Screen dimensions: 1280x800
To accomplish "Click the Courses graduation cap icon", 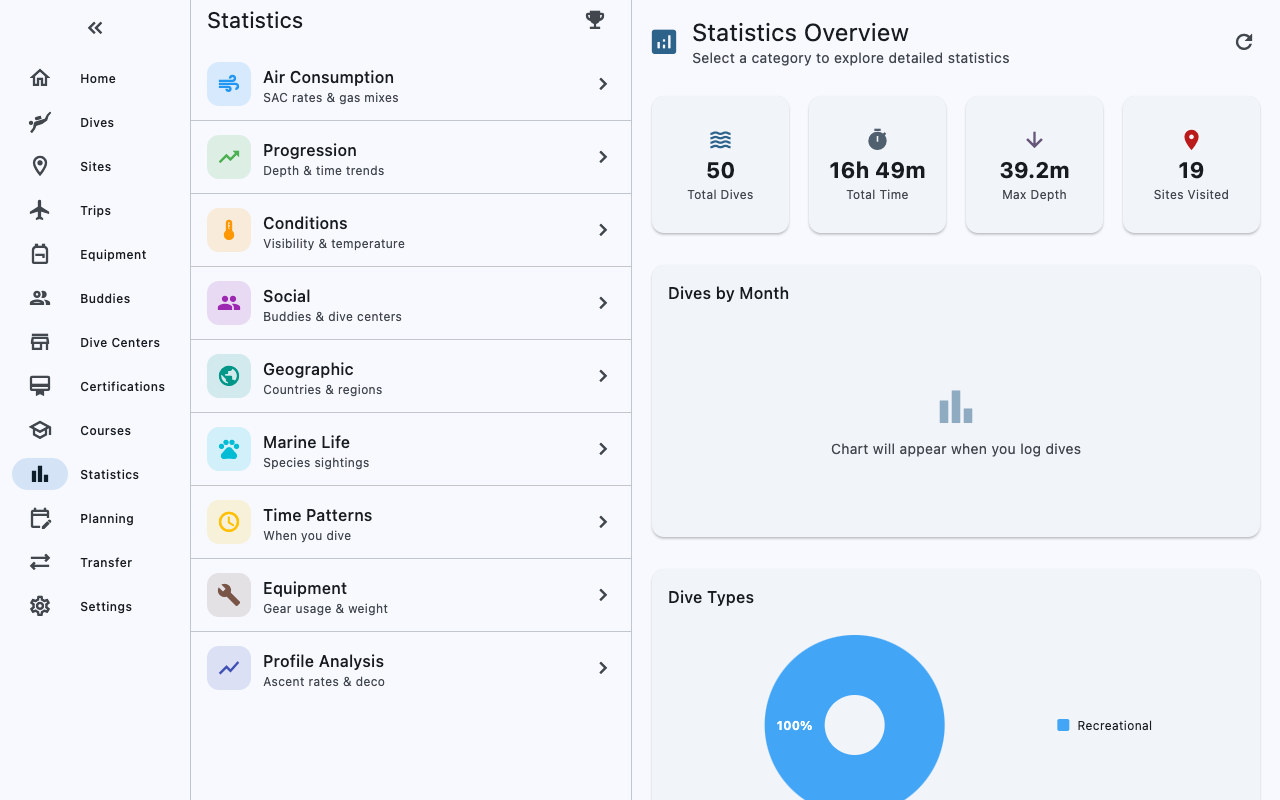I will point(40,430).
